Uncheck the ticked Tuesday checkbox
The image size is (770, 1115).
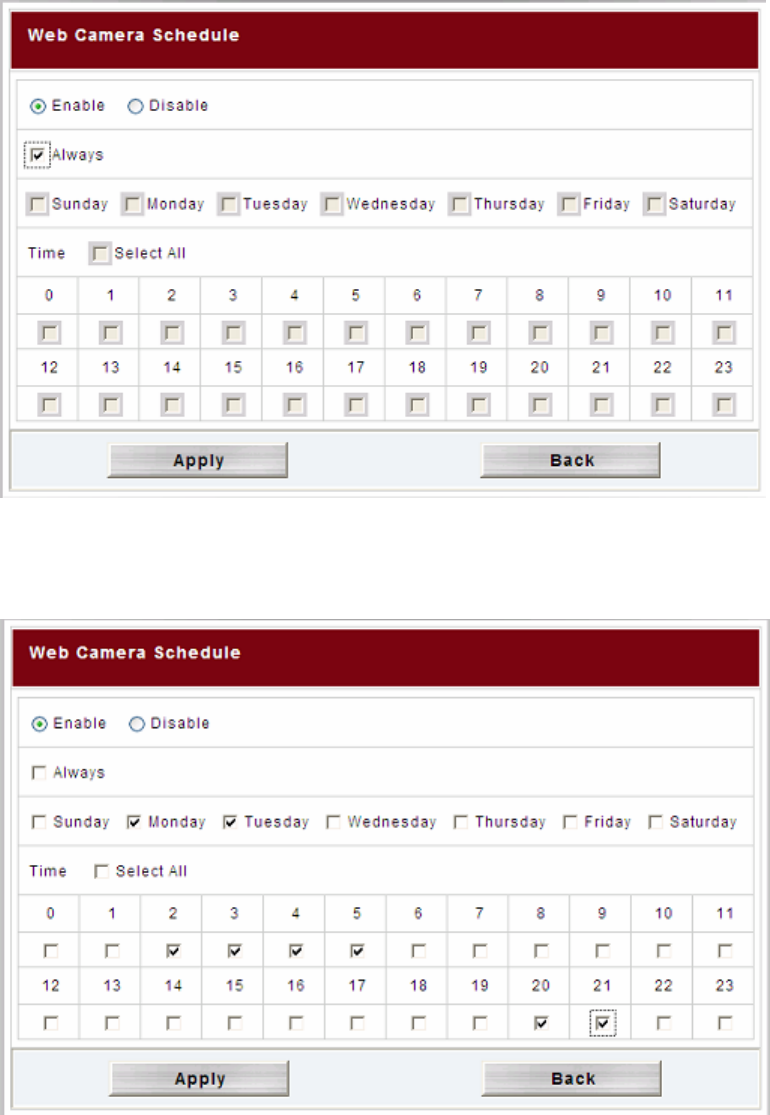click(x=230, y=822)
